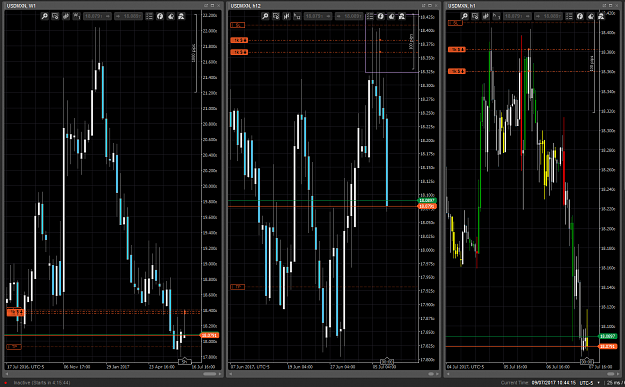Open the h12 timeframe selector

click(297, 16)
